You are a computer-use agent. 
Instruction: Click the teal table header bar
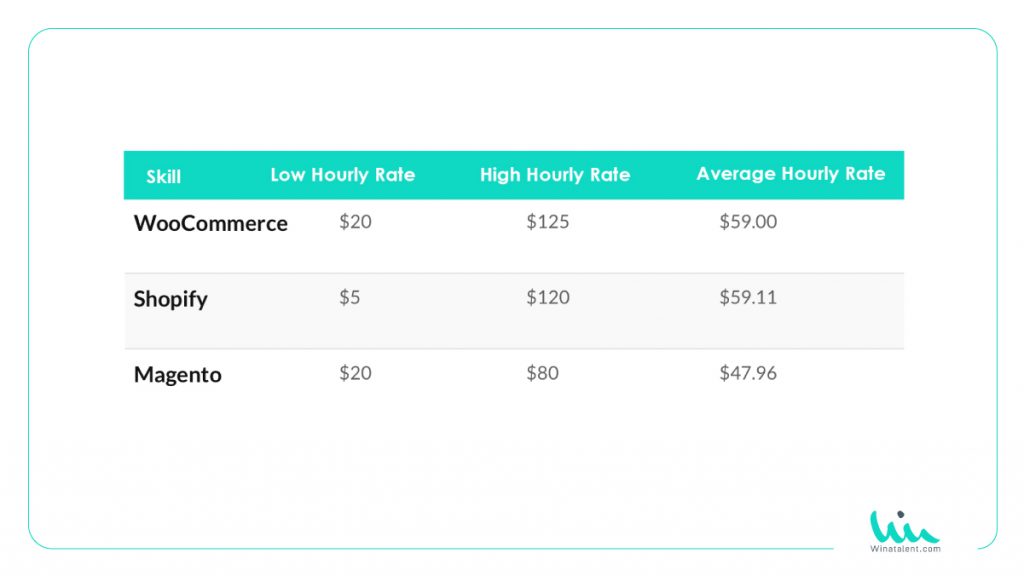tap(514, 175)
